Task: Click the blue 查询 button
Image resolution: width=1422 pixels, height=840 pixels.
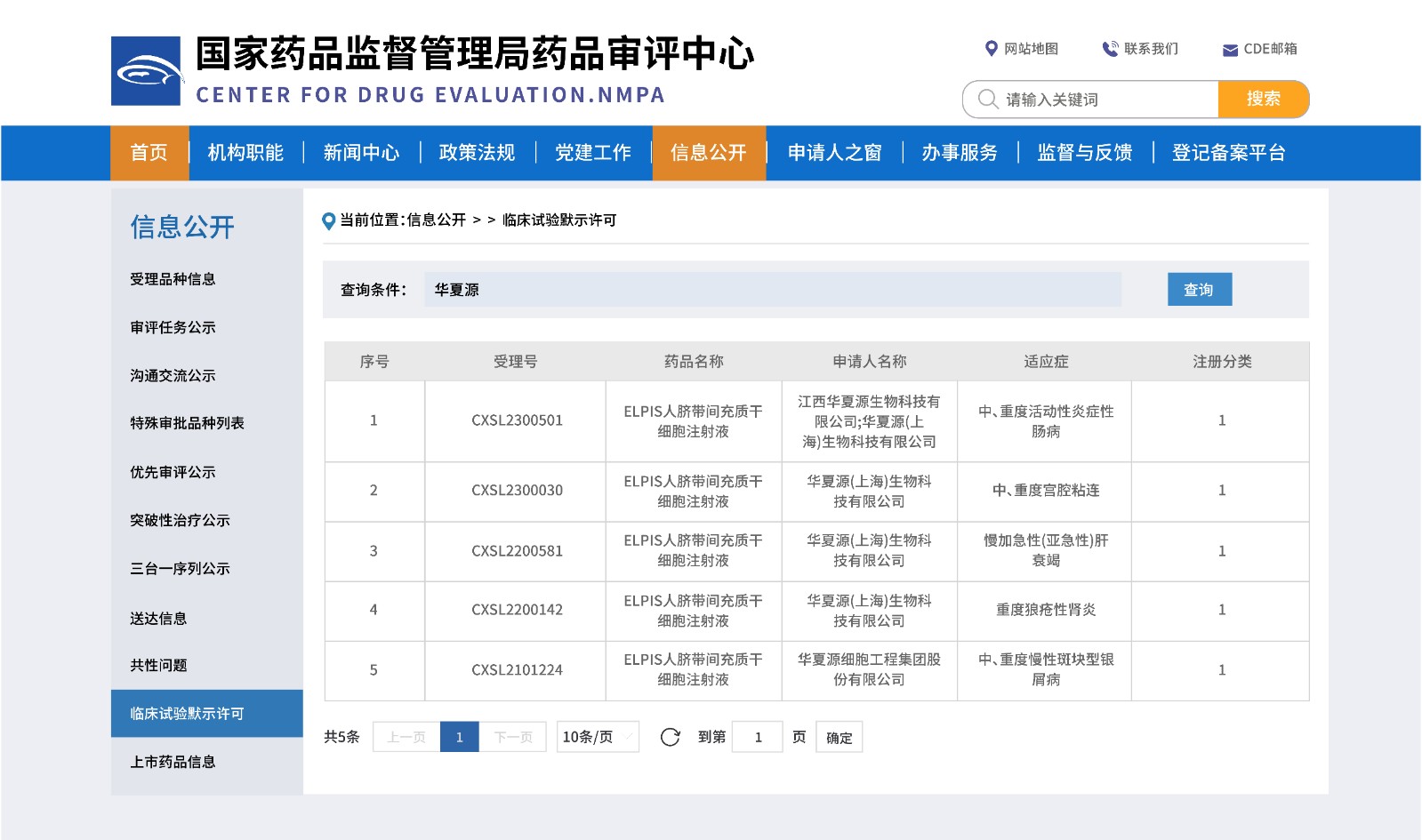Action: pyautogui.click(x=1199, y=290)
